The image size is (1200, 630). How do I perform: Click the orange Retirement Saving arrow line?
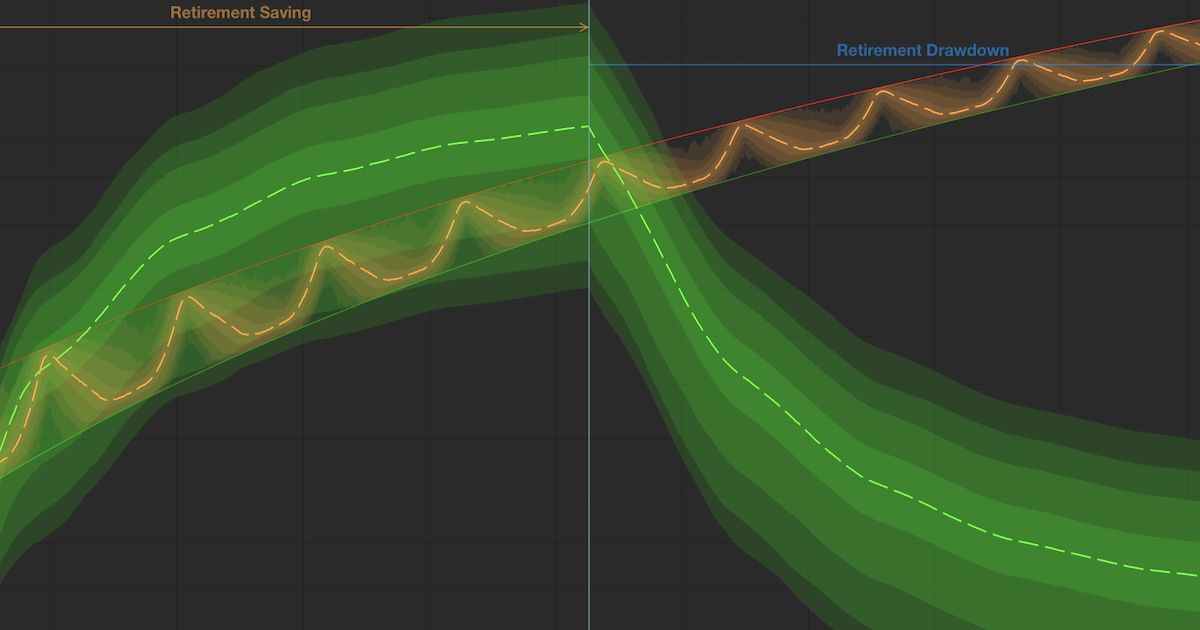[x=300, y=28]
